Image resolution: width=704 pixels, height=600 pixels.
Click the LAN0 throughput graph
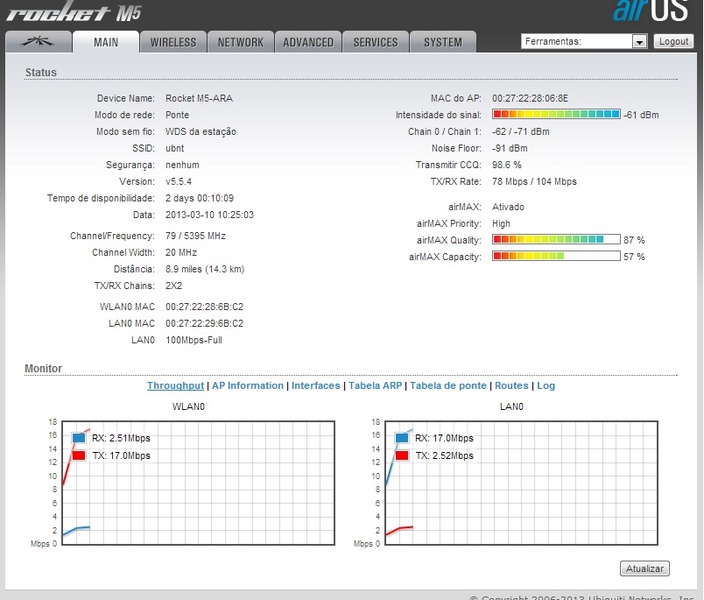click(x=521, y=483)
